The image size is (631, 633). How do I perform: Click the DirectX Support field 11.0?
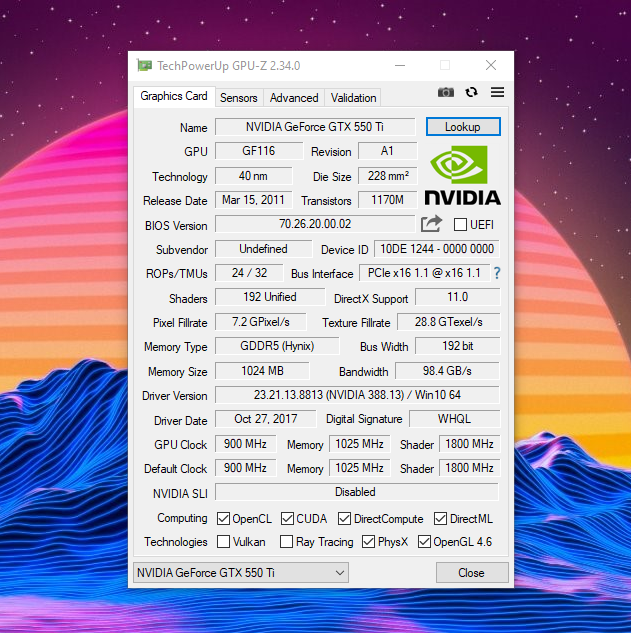[457, 297]
